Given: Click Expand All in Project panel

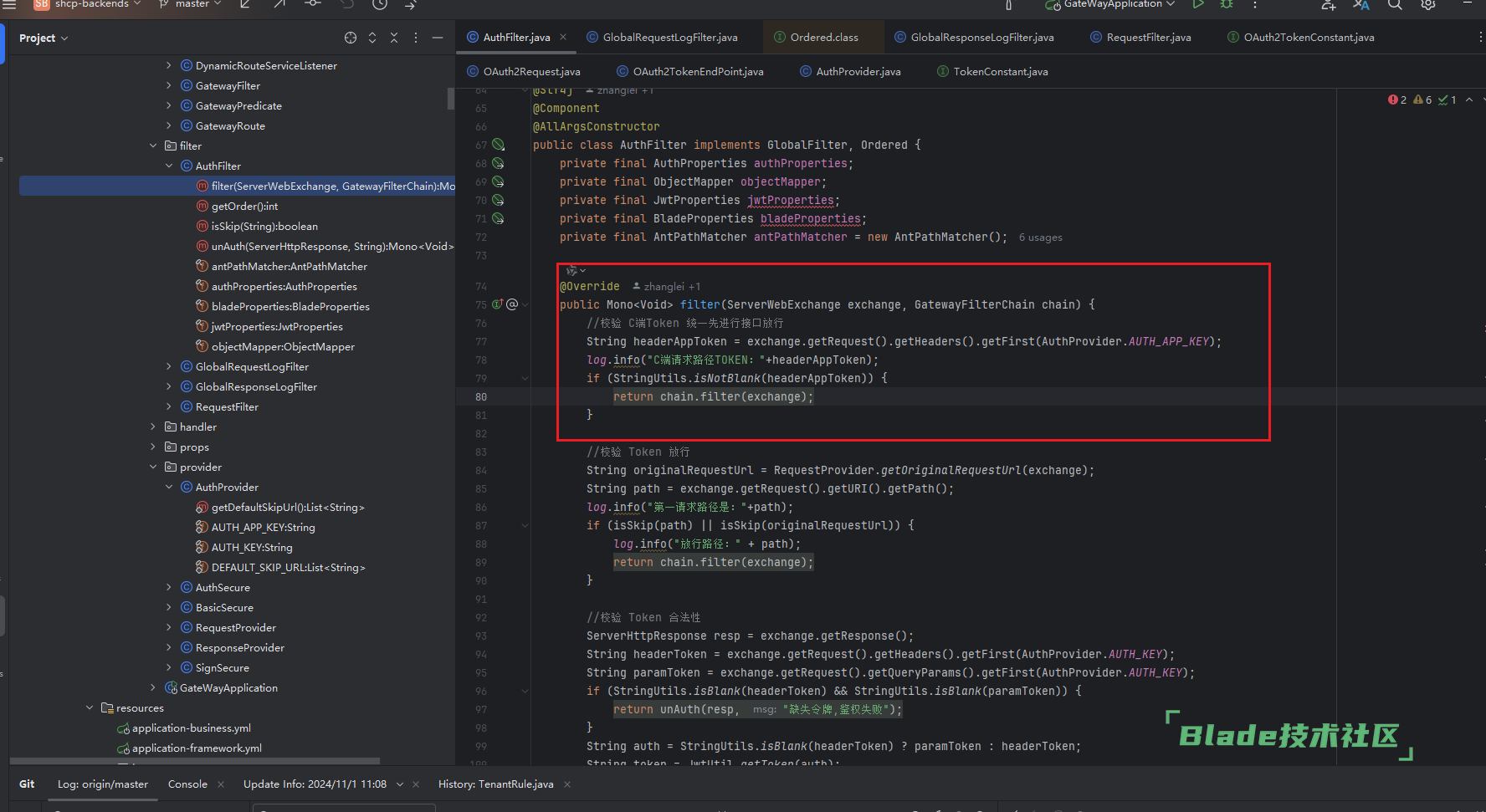Looking at the screenshot, I should (x=372, y=38).
